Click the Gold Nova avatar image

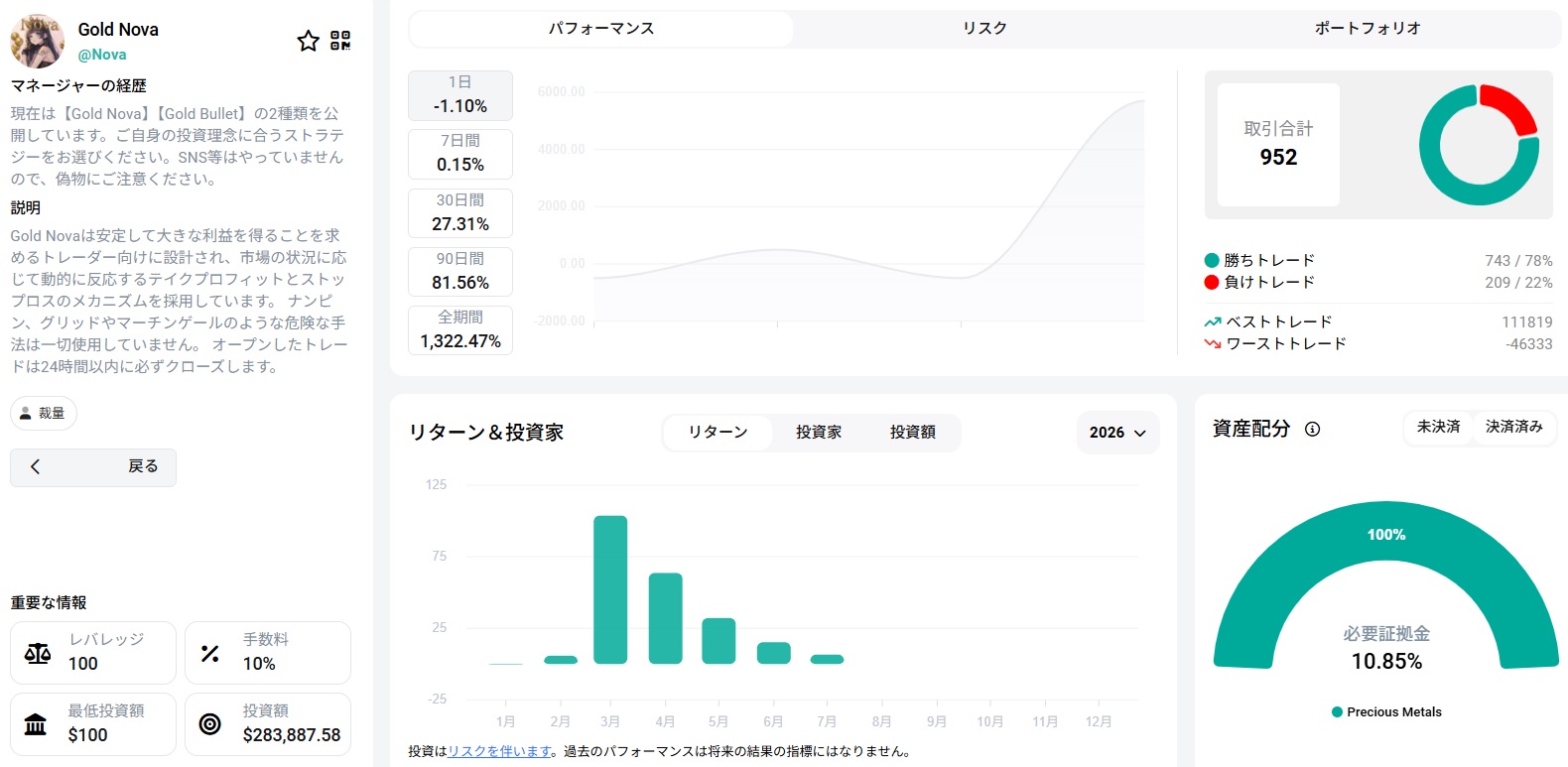[37, 41]
